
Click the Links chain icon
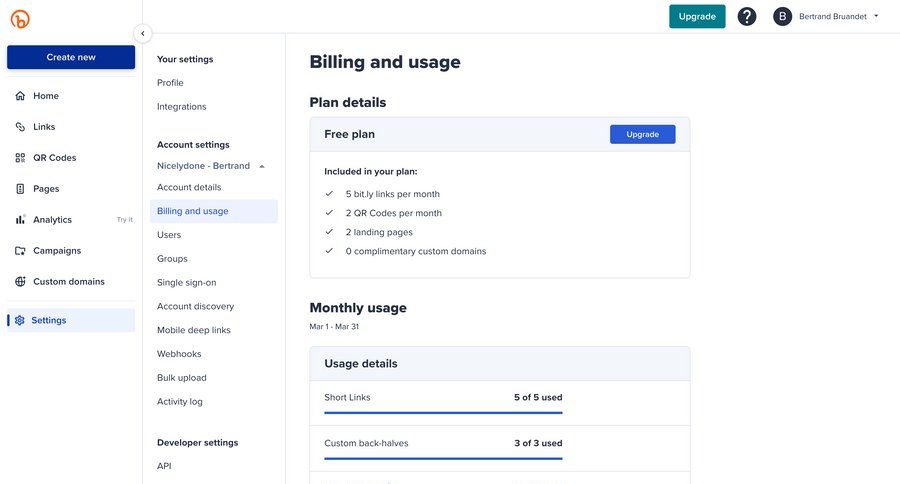20,127
